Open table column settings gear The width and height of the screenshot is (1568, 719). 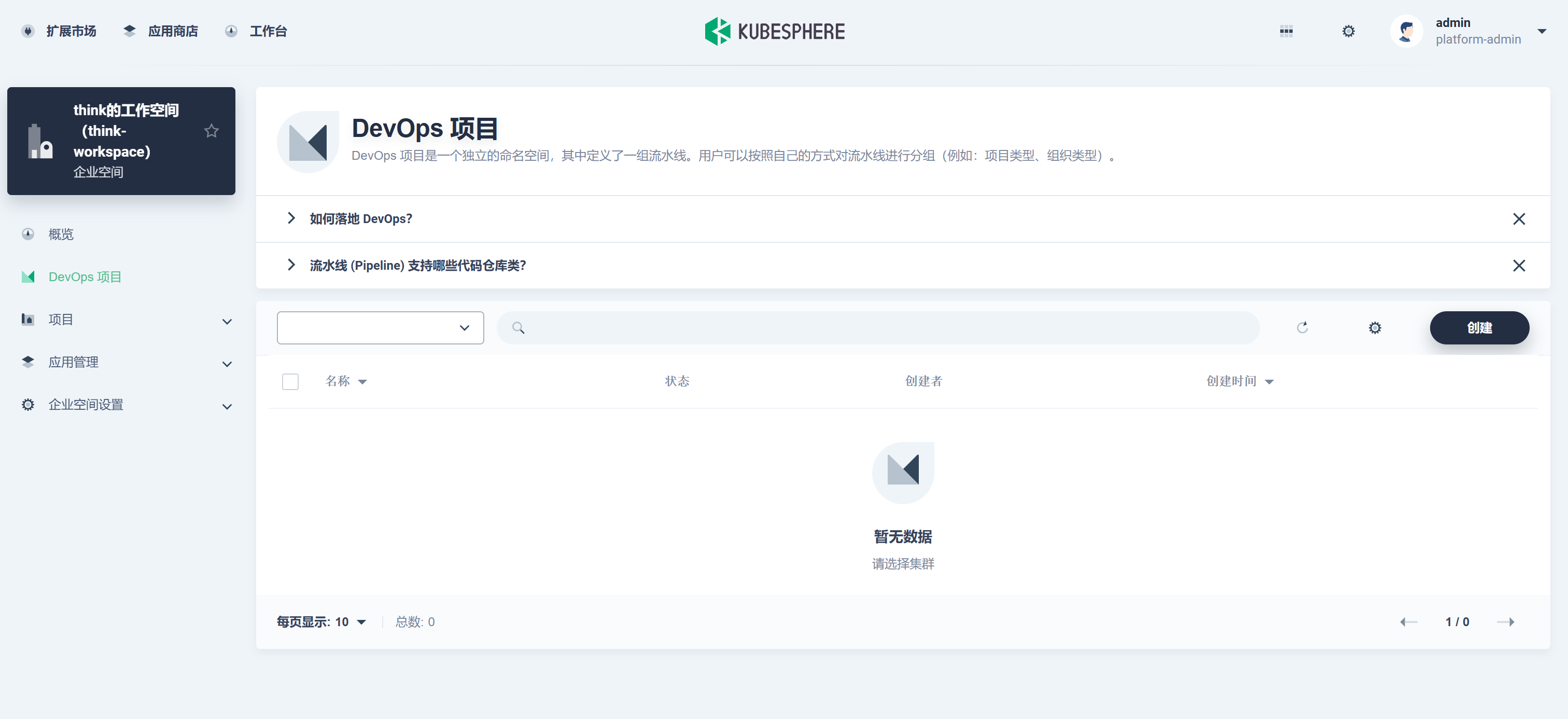(x=1375, y=327)
